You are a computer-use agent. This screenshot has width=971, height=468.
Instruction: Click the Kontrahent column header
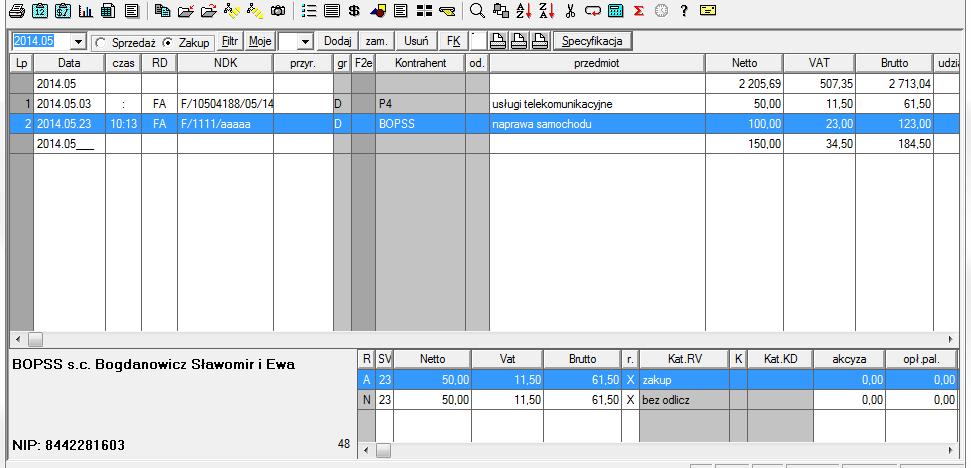coord(420,63)
